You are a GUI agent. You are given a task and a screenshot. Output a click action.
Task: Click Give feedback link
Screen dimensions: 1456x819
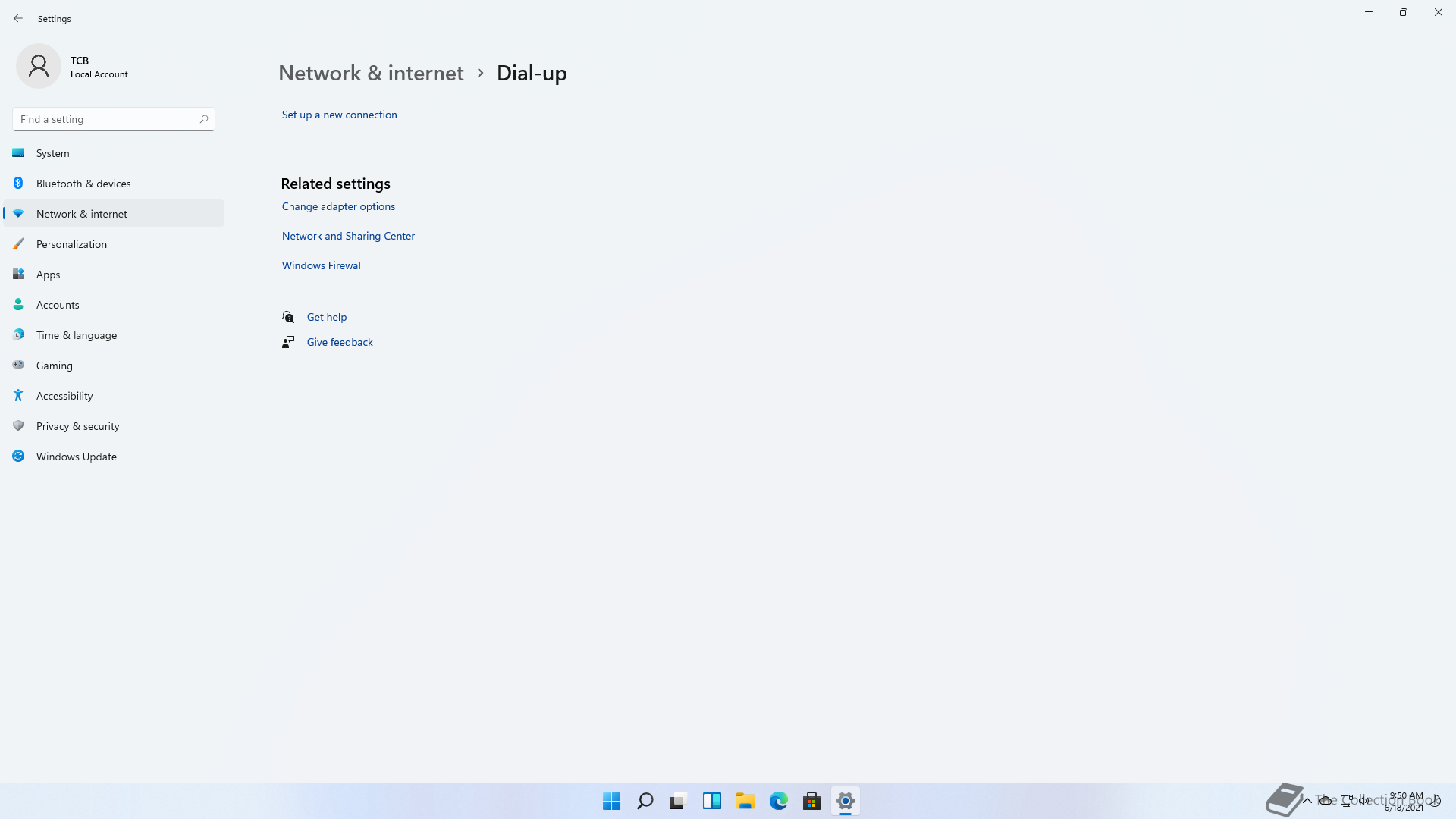pos(340,342)
